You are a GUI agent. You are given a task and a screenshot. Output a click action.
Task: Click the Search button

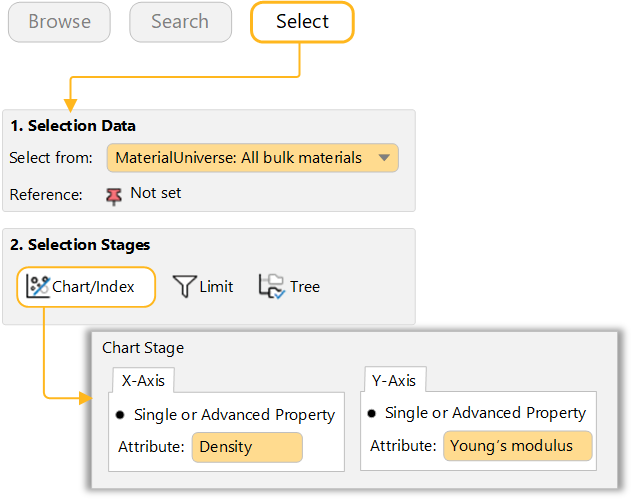point(180,22)
